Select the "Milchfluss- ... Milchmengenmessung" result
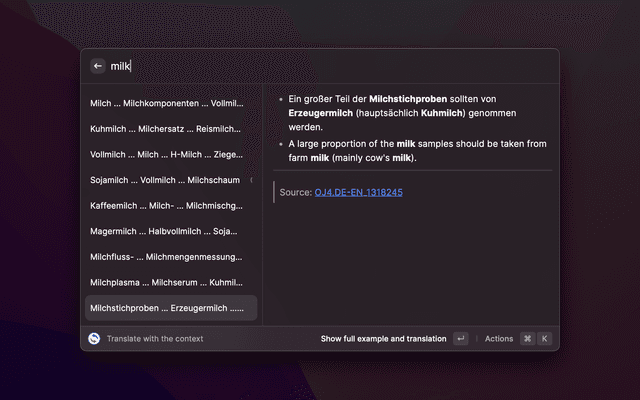The width and height of the screenshot is (640, 400). tap(166, 257)
